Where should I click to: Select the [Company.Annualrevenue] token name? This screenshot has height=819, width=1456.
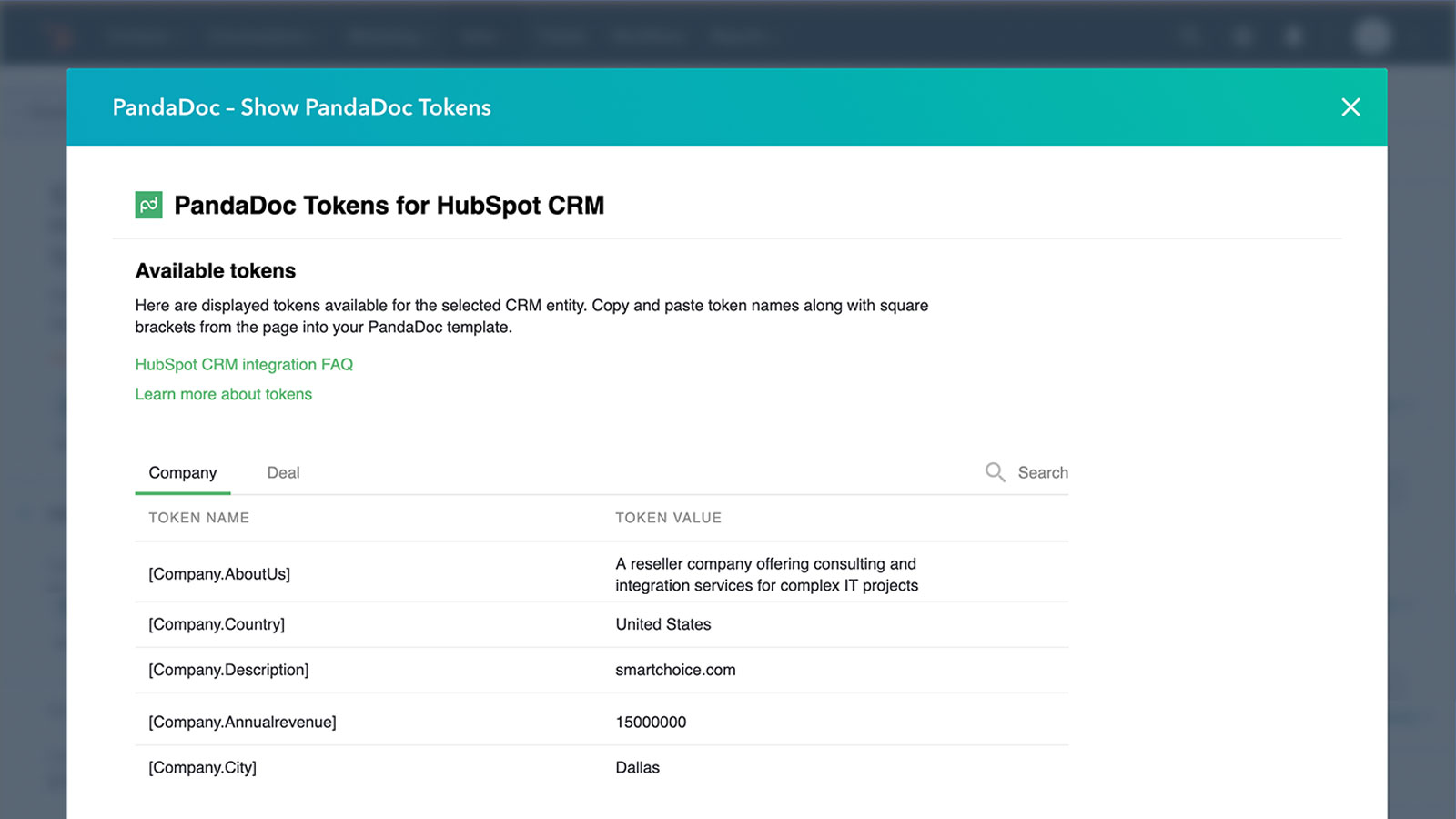coord(242,722)
